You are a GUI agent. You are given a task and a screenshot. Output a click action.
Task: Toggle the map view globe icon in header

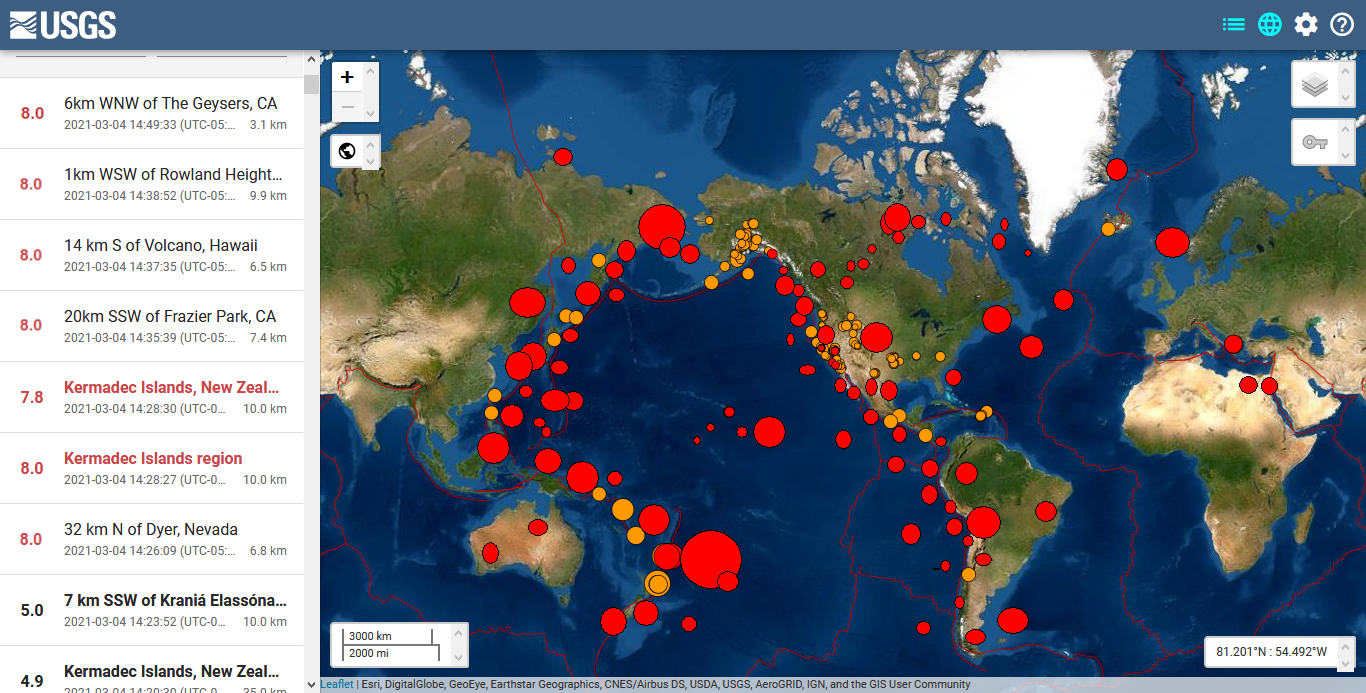pyautogui.click(x=1270, y=24)
